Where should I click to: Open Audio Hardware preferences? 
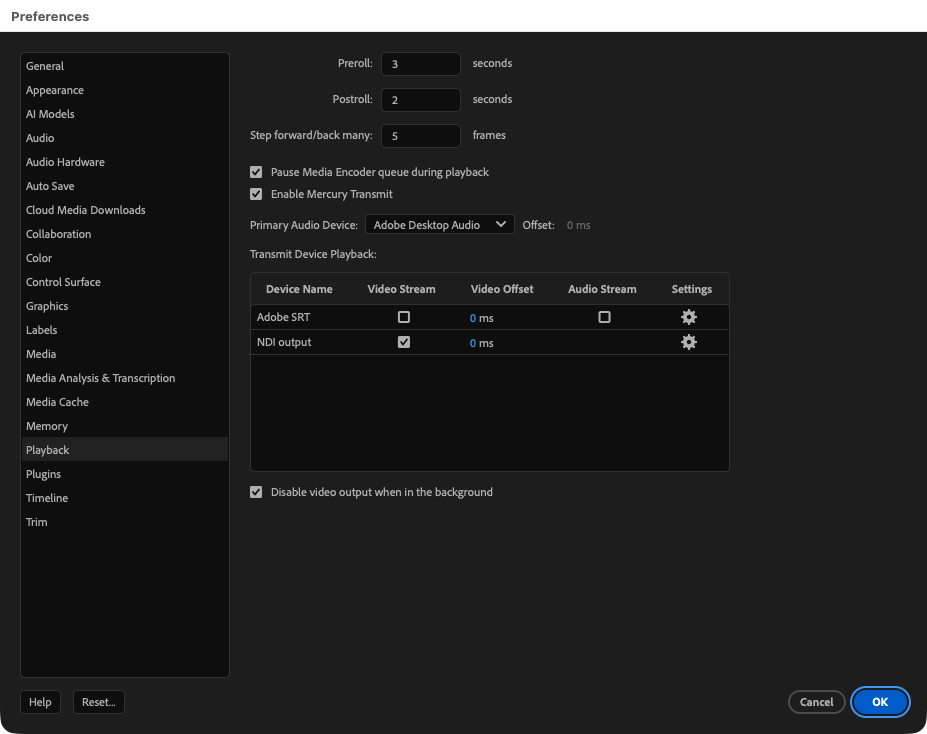tap(125, 162)
